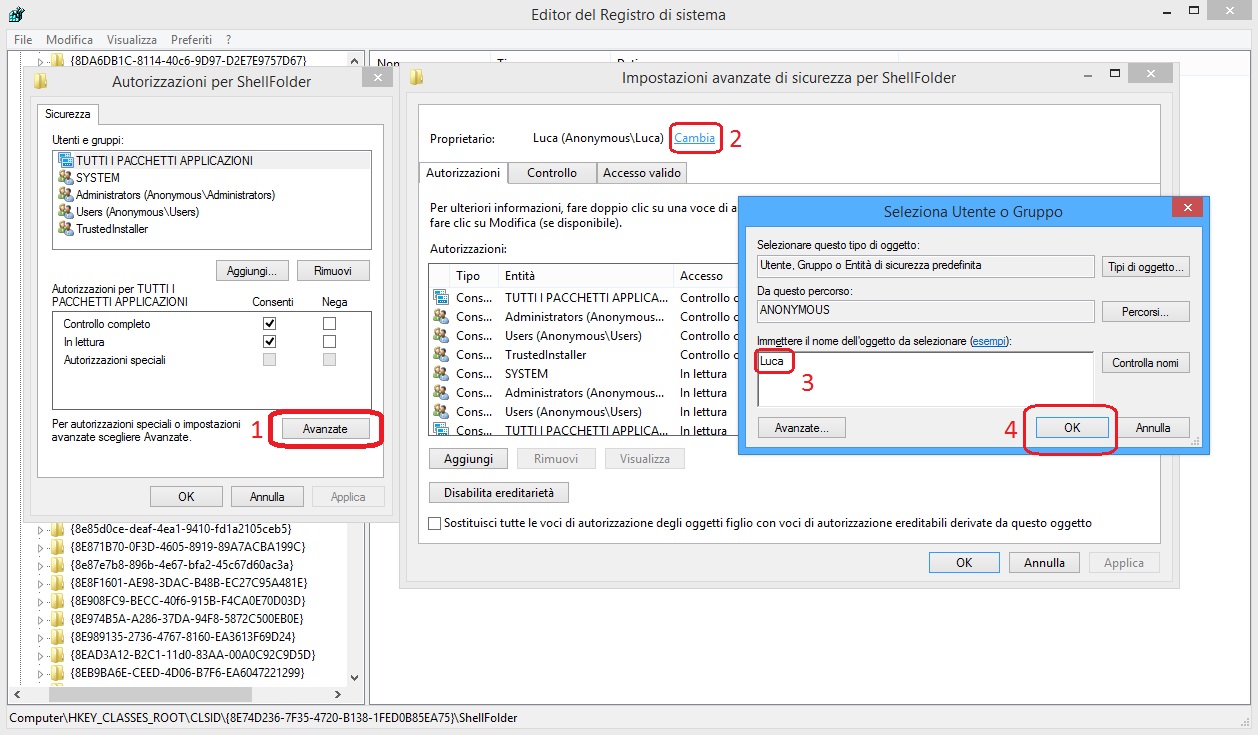
Task: Click the icon of SYSTEM In lettura entry row
Action: coord(441,373)
